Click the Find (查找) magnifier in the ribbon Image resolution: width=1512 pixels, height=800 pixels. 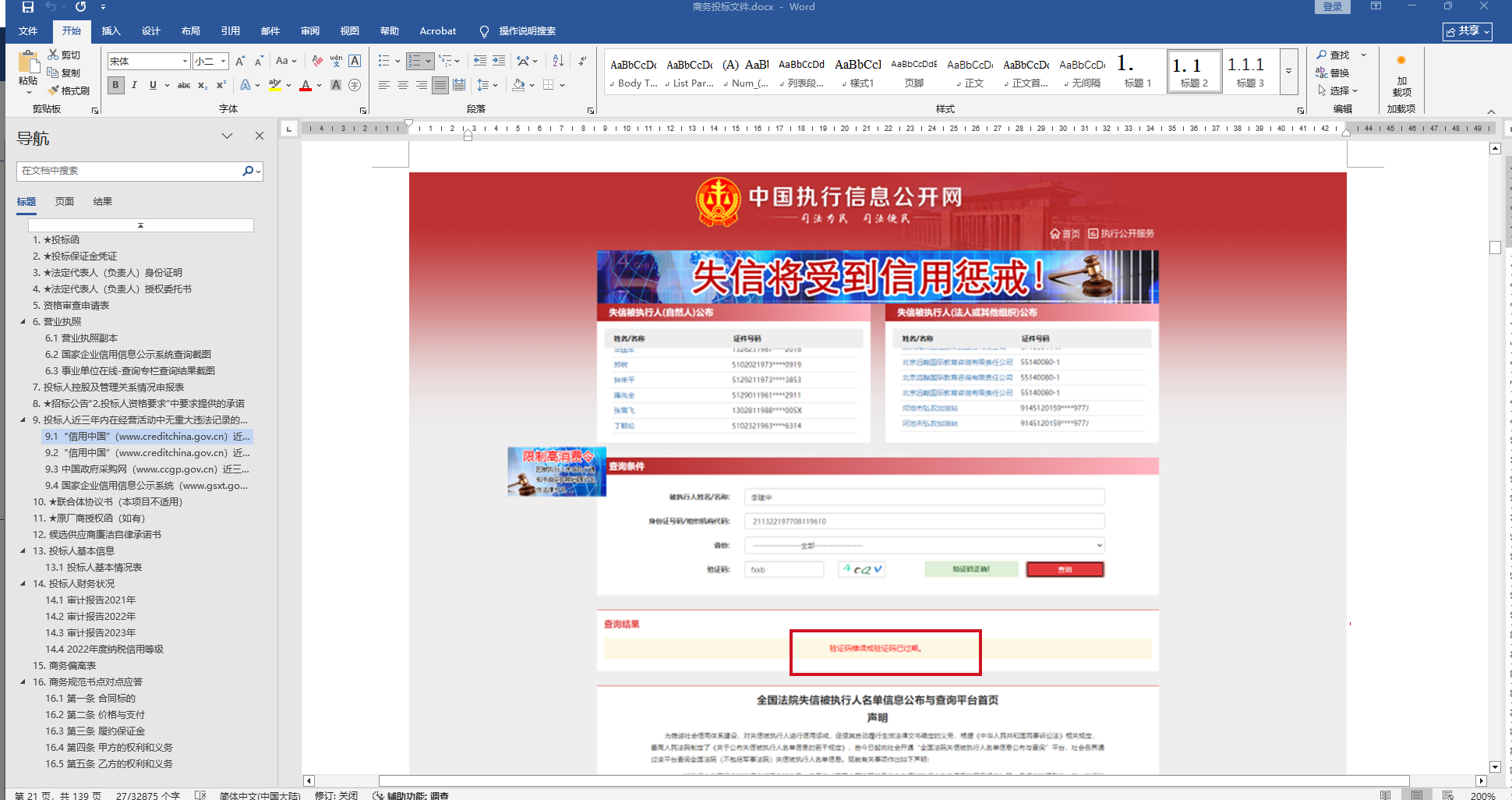click(1333, 55)
